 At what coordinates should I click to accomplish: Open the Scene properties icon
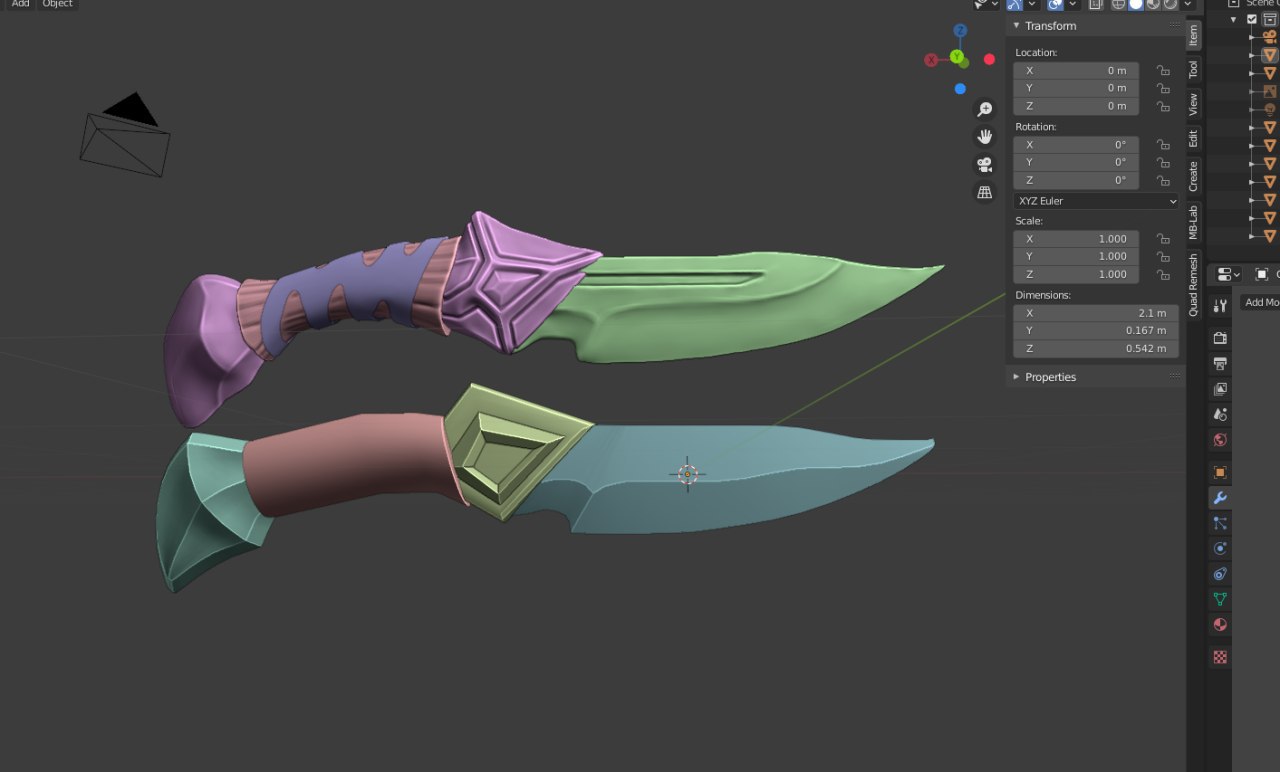tap(1219, 414)
